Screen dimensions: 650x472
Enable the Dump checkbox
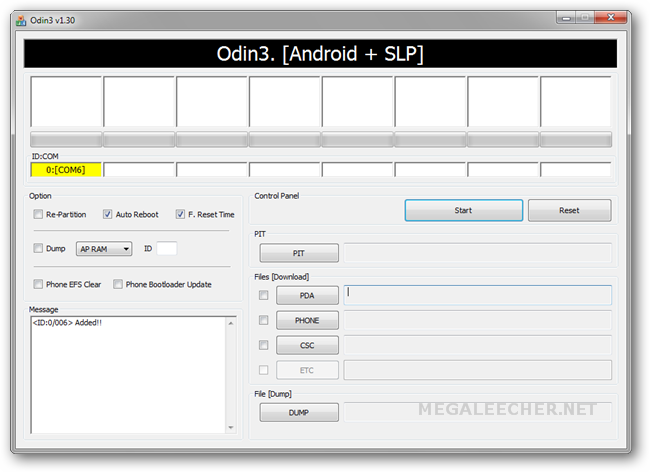click(38, 248)
